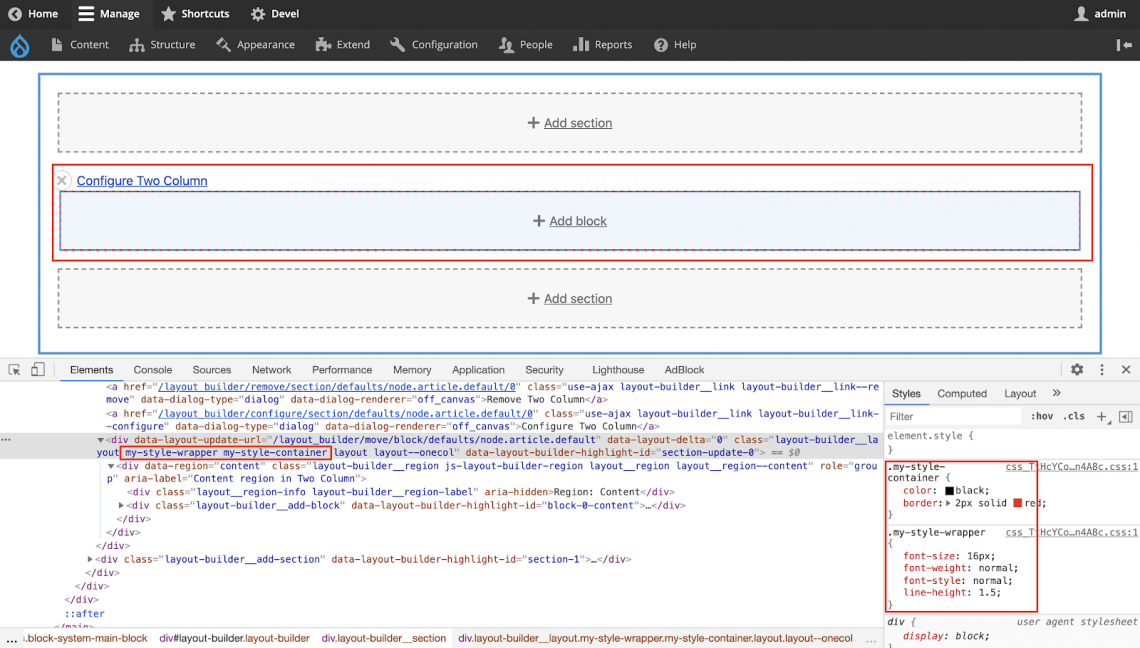Toggle the device toolbar icon

pyautogui.click(x=37, y=370)
